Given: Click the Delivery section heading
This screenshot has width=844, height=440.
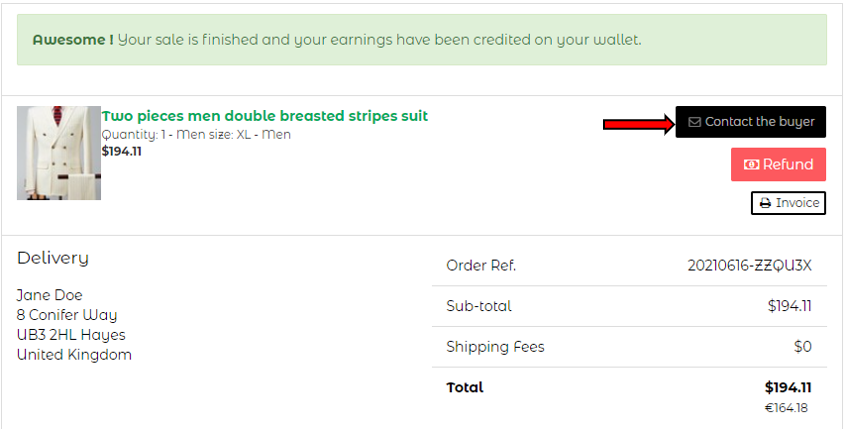Looking at the screenshot, I should pos(53,258).
